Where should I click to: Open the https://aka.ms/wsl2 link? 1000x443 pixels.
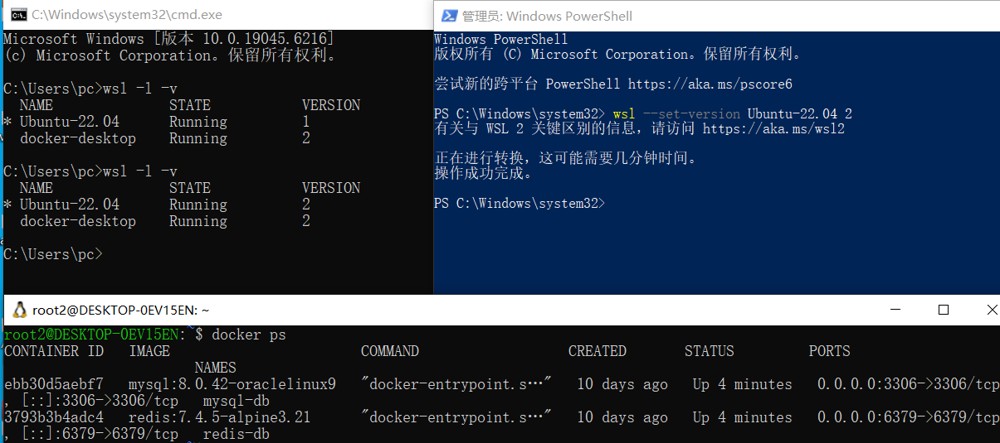[x=774, y=129]
